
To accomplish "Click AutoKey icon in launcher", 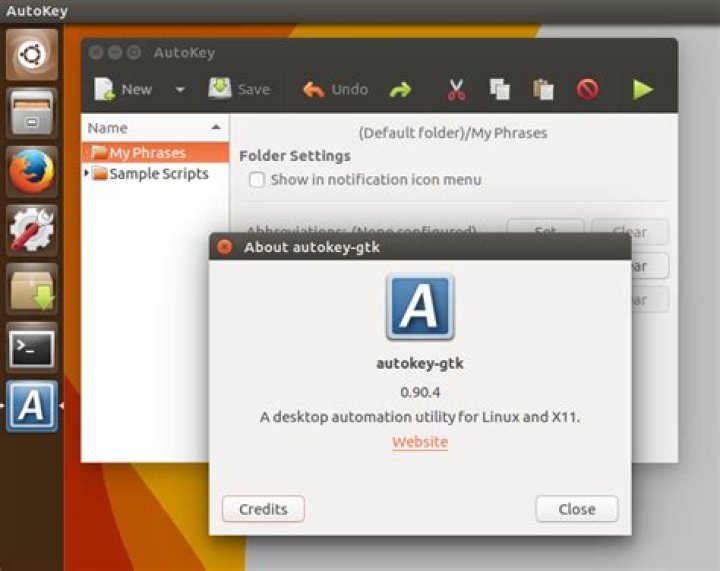I will pos(32,406).
